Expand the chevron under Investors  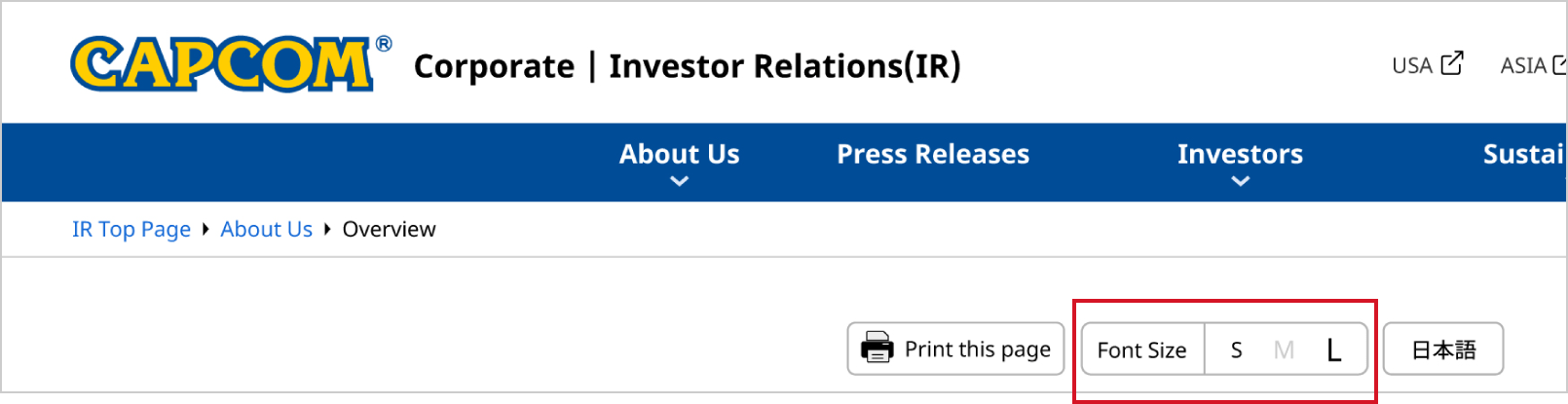coord(1240,181)
